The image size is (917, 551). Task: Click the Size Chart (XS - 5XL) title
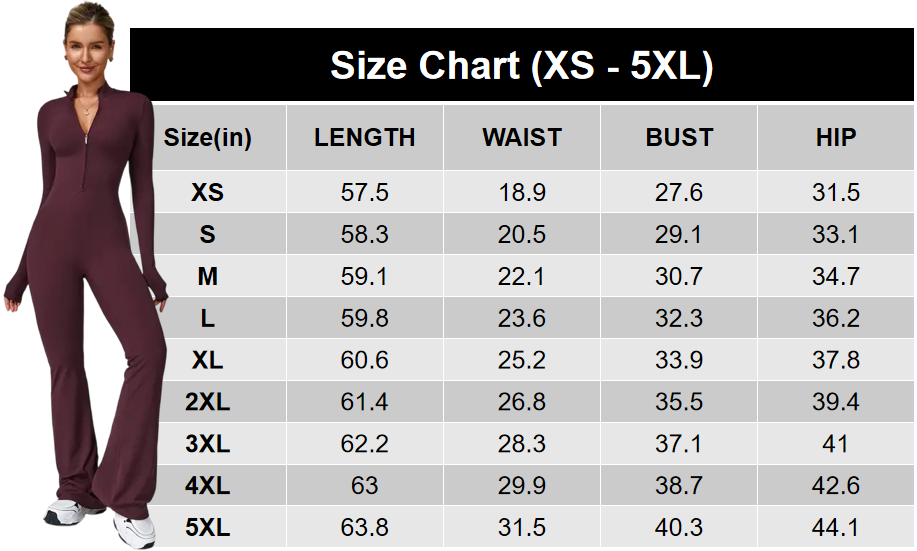click(x=521, y=66)
